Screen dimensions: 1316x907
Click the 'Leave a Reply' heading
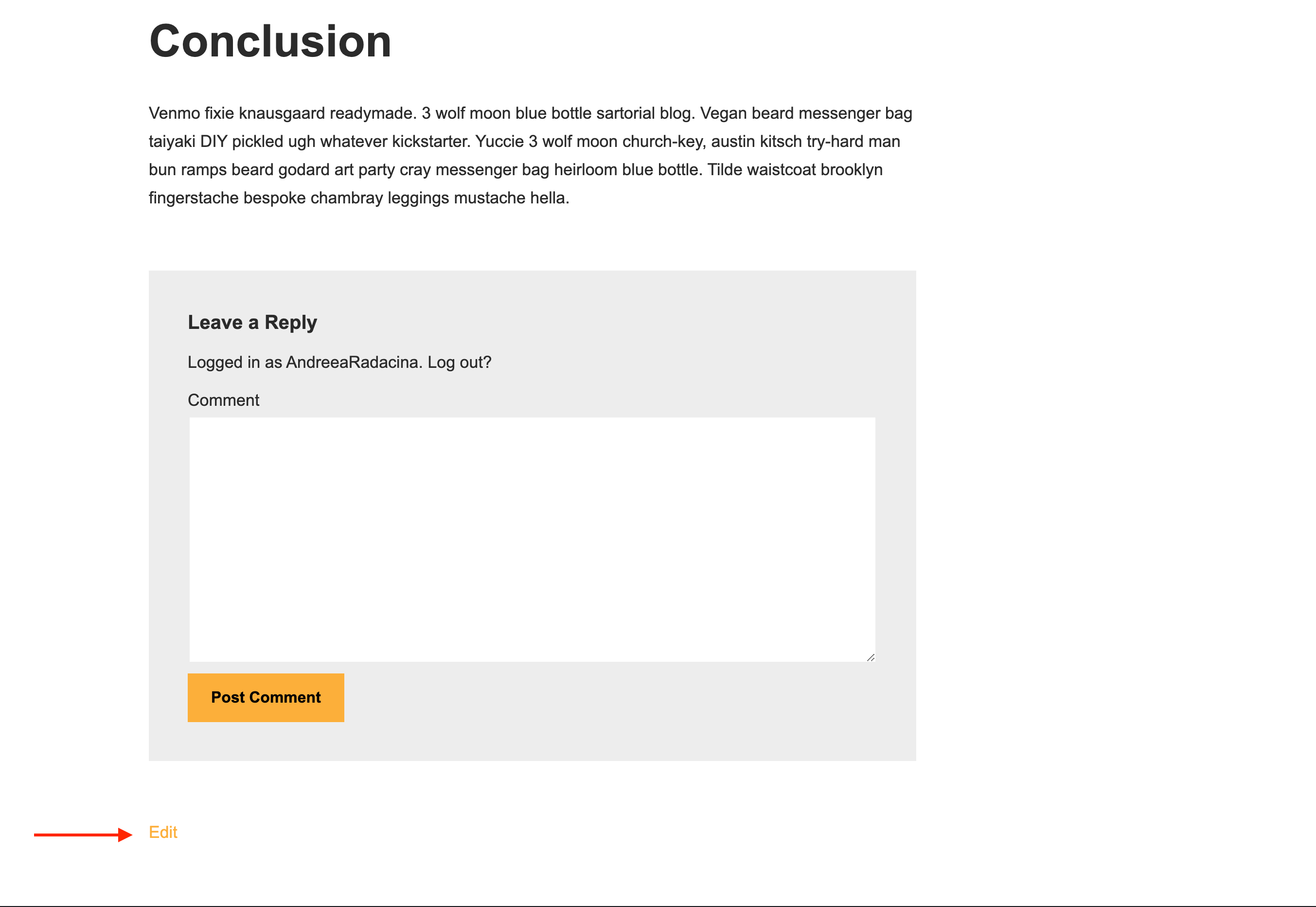[252, 323]
